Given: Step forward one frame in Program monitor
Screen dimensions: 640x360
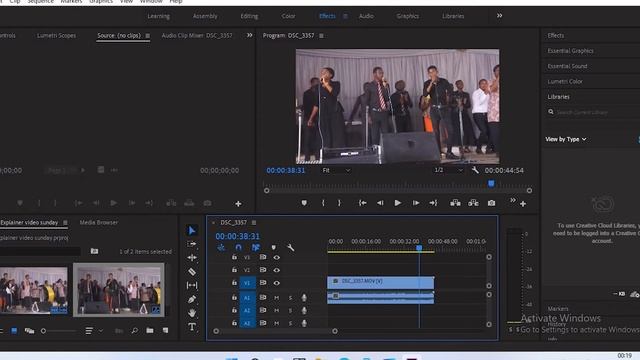Looking at the screenshot, I should click(416, 203).
